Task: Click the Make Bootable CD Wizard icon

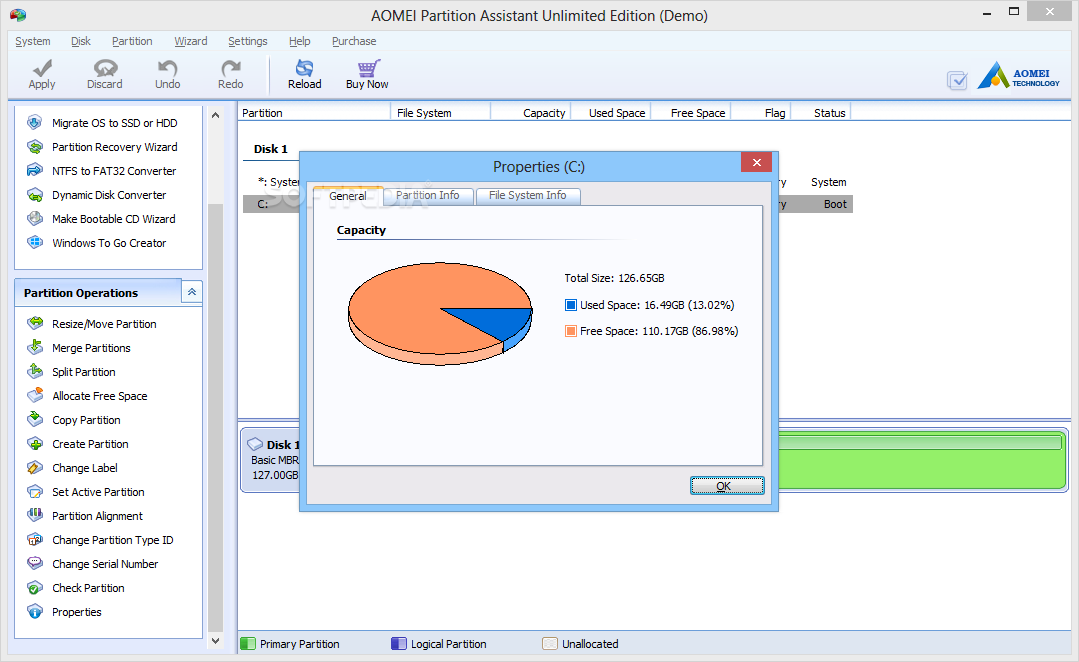Action: 34,219
